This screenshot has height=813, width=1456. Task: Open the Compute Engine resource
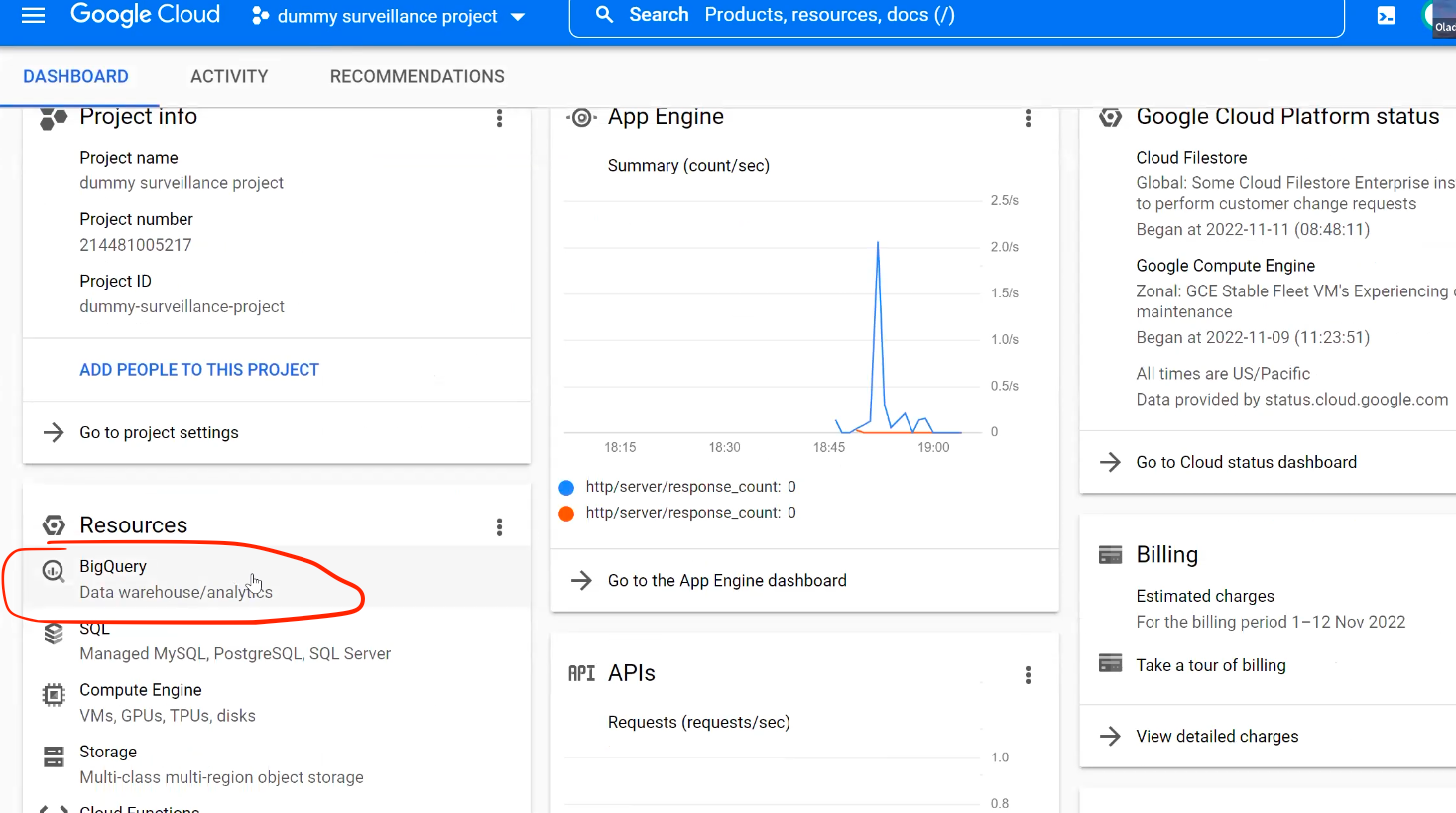276,702
